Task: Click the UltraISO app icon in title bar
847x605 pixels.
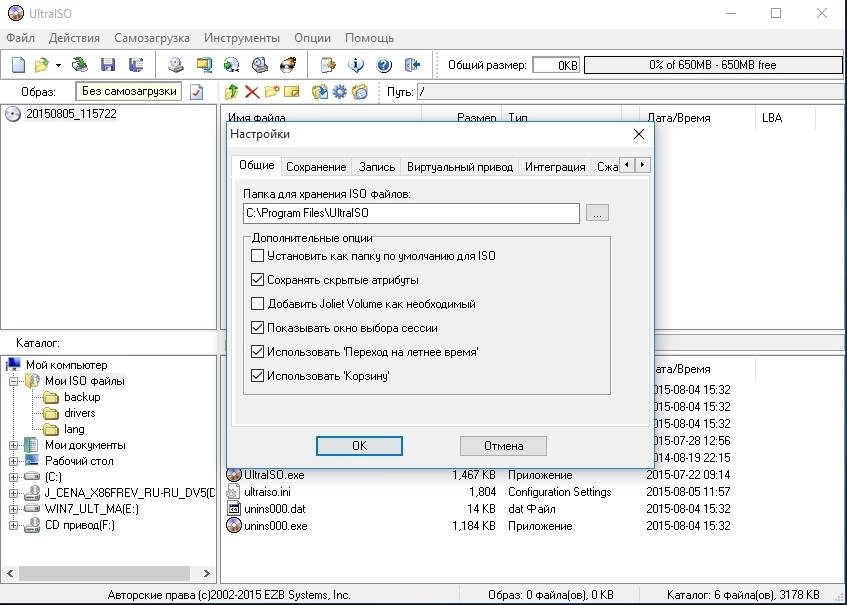Action: 15,13
